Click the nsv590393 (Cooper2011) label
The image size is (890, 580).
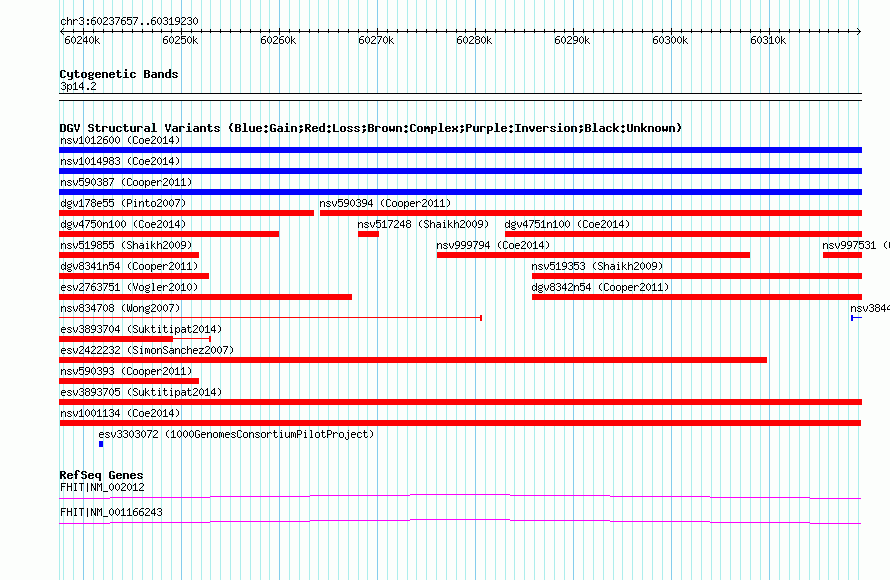[x=126, y=371]
